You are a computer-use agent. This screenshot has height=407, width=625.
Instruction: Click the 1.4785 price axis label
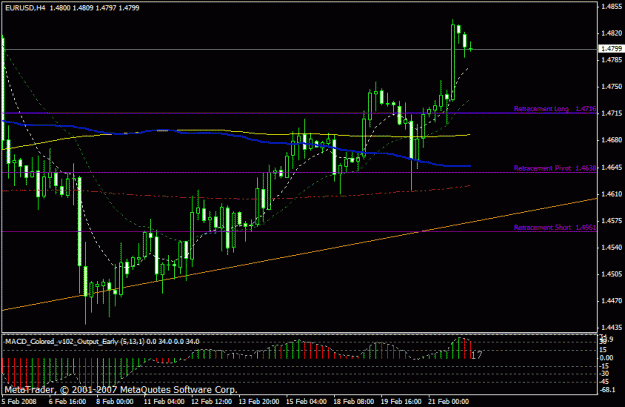click(611, 60)
